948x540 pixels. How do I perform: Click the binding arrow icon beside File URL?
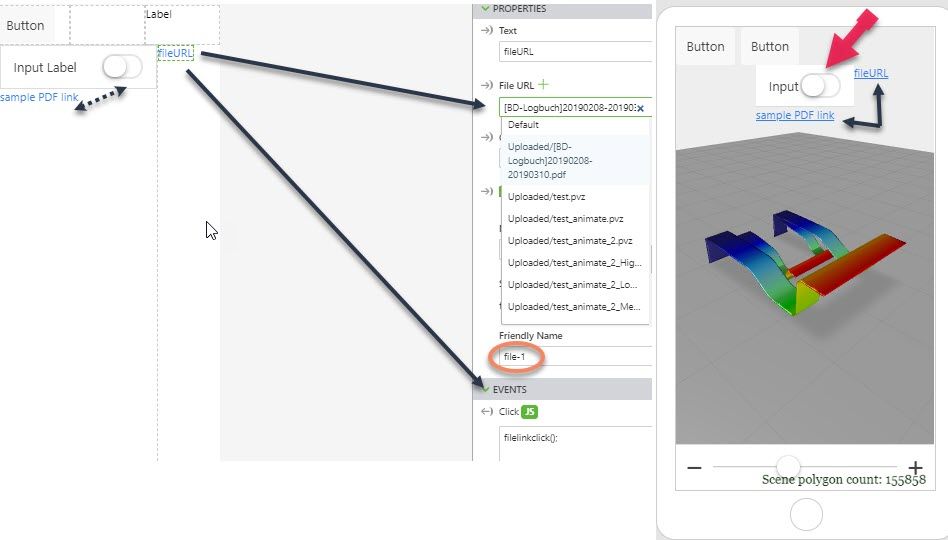pyautogui.click(x=487, y=85)
